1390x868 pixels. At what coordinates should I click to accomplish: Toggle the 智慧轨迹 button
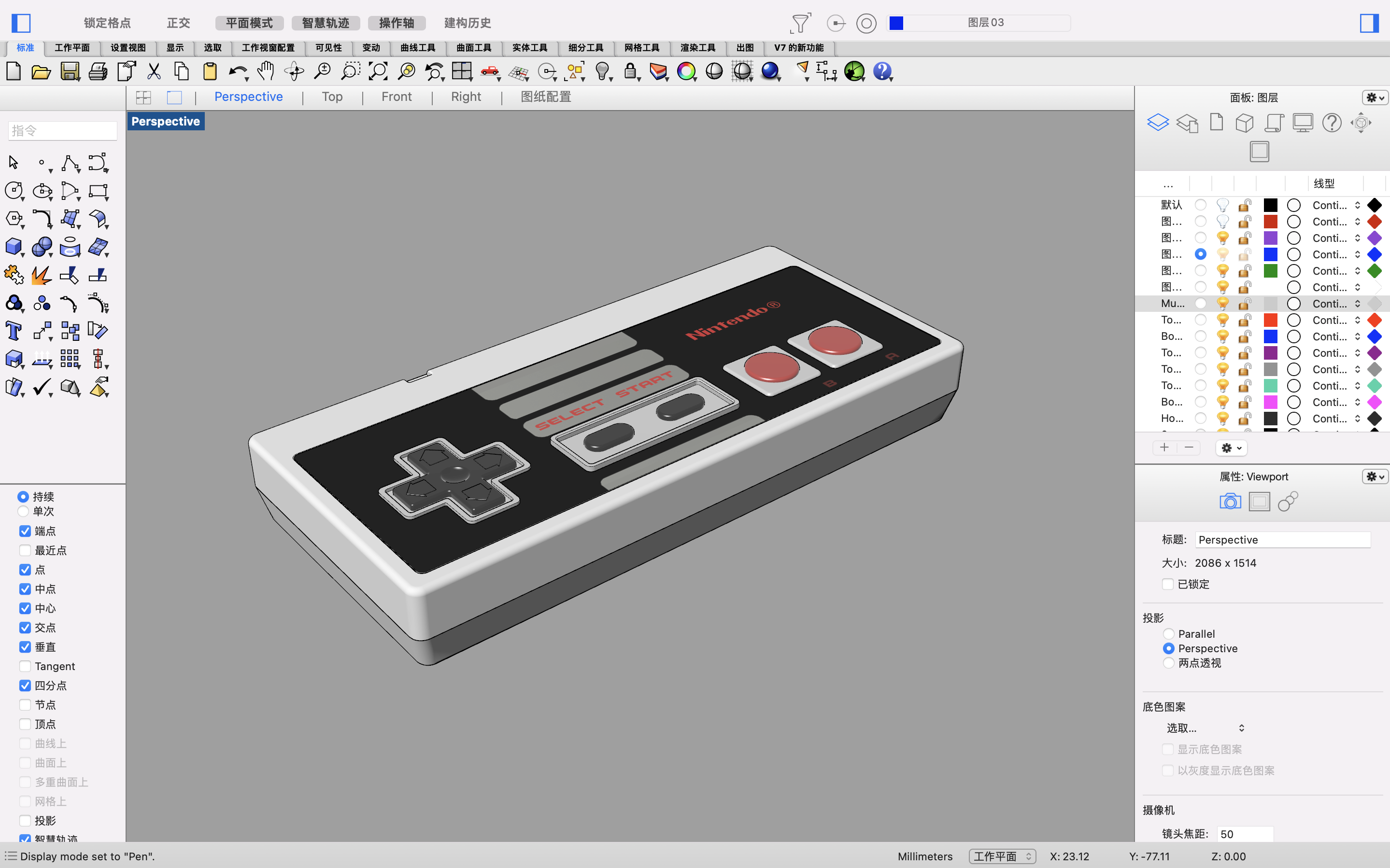[x=326, y=23]
